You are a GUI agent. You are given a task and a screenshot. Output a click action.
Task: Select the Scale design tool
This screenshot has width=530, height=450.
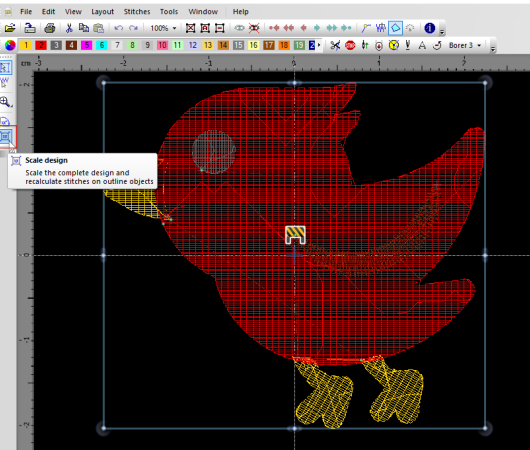[x=6, y=137]
